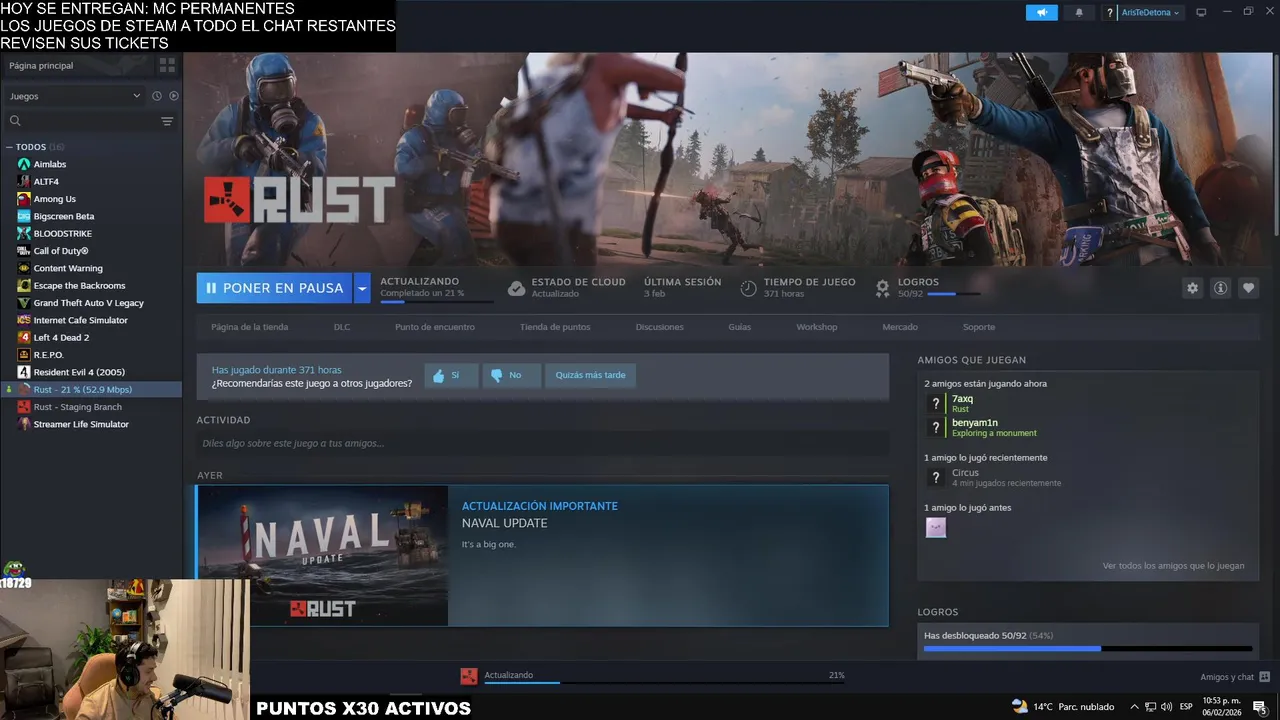Open the Guías tab
Image resolution: width=1280 pixels, height=720 pixels.
point(740,327)
